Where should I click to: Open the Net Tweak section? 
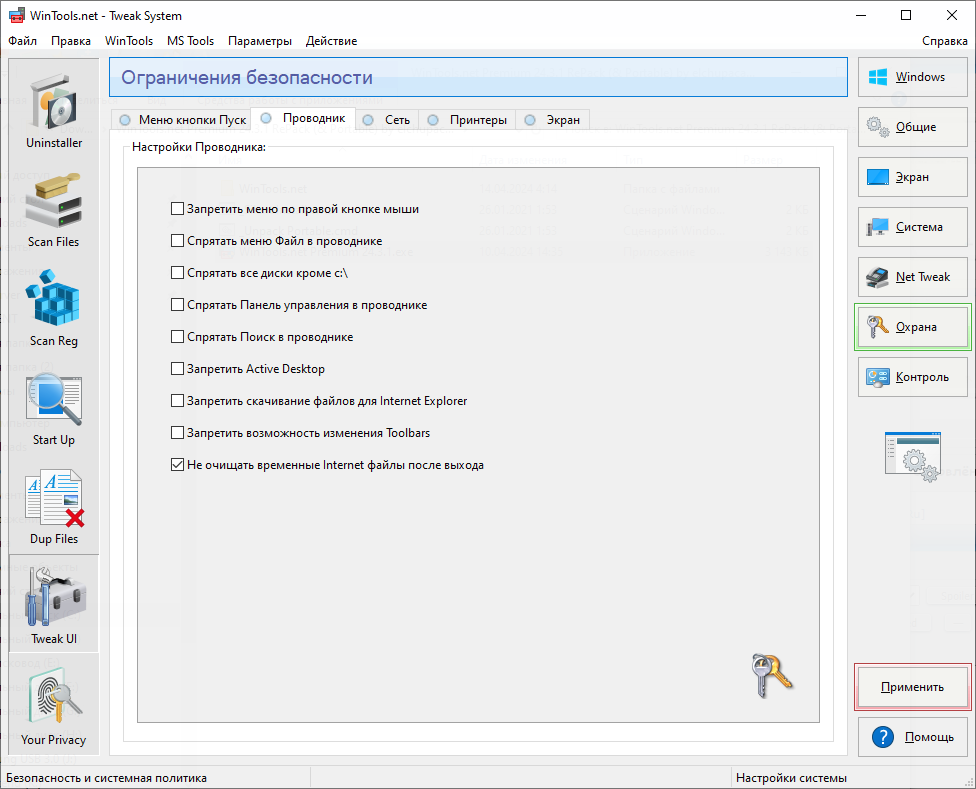pyautogui.click(x=913, y=277)
